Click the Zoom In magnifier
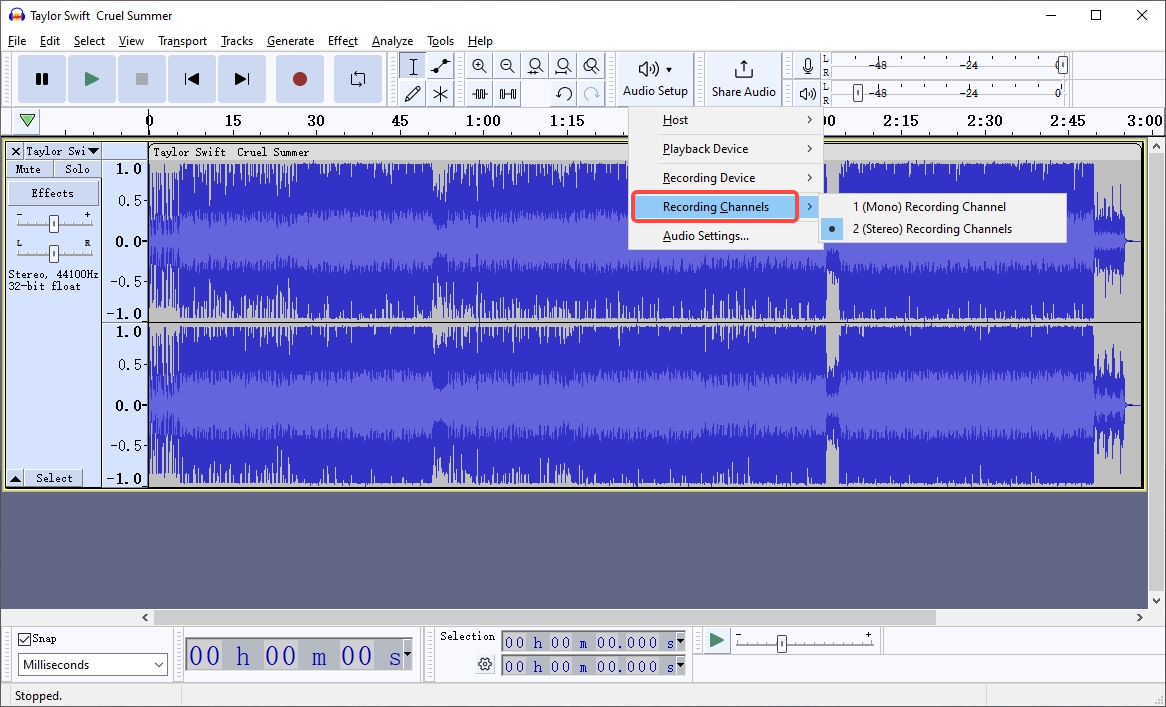Screen dimensions: 1166x707 480,66
